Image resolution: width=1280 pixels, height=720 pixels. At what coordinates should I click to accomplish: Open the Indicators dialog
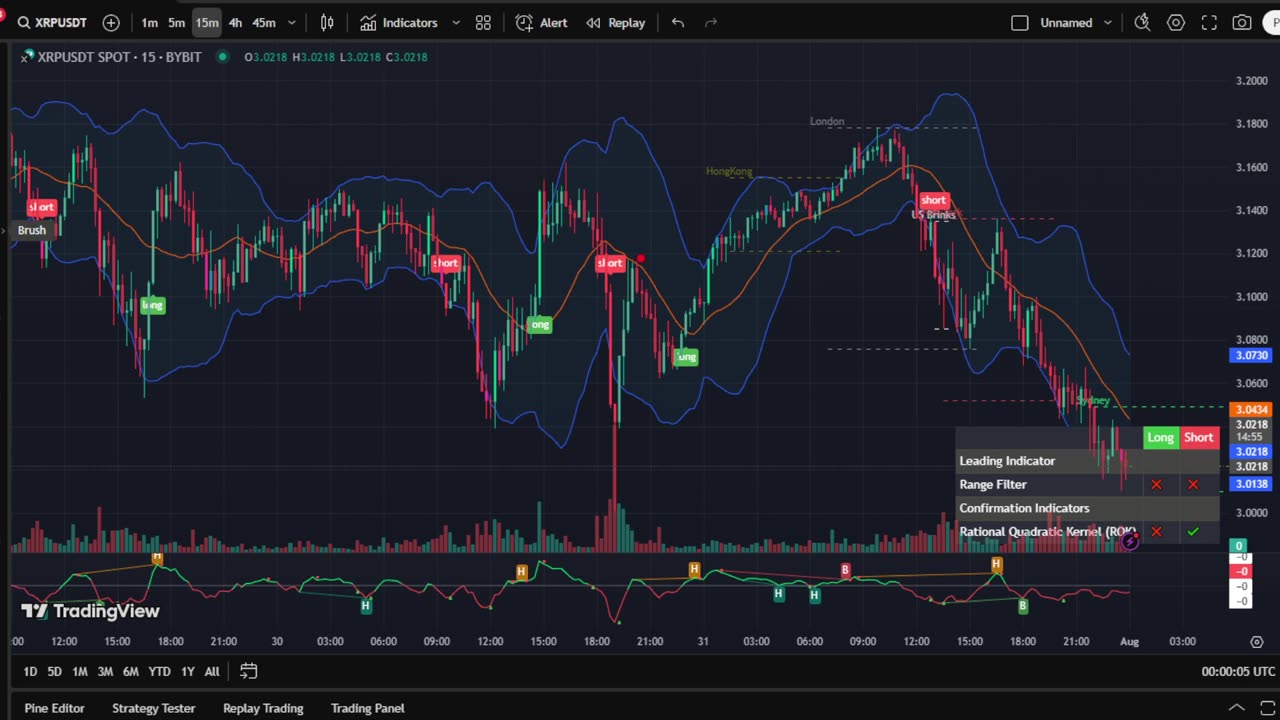(x=399, y=22)
